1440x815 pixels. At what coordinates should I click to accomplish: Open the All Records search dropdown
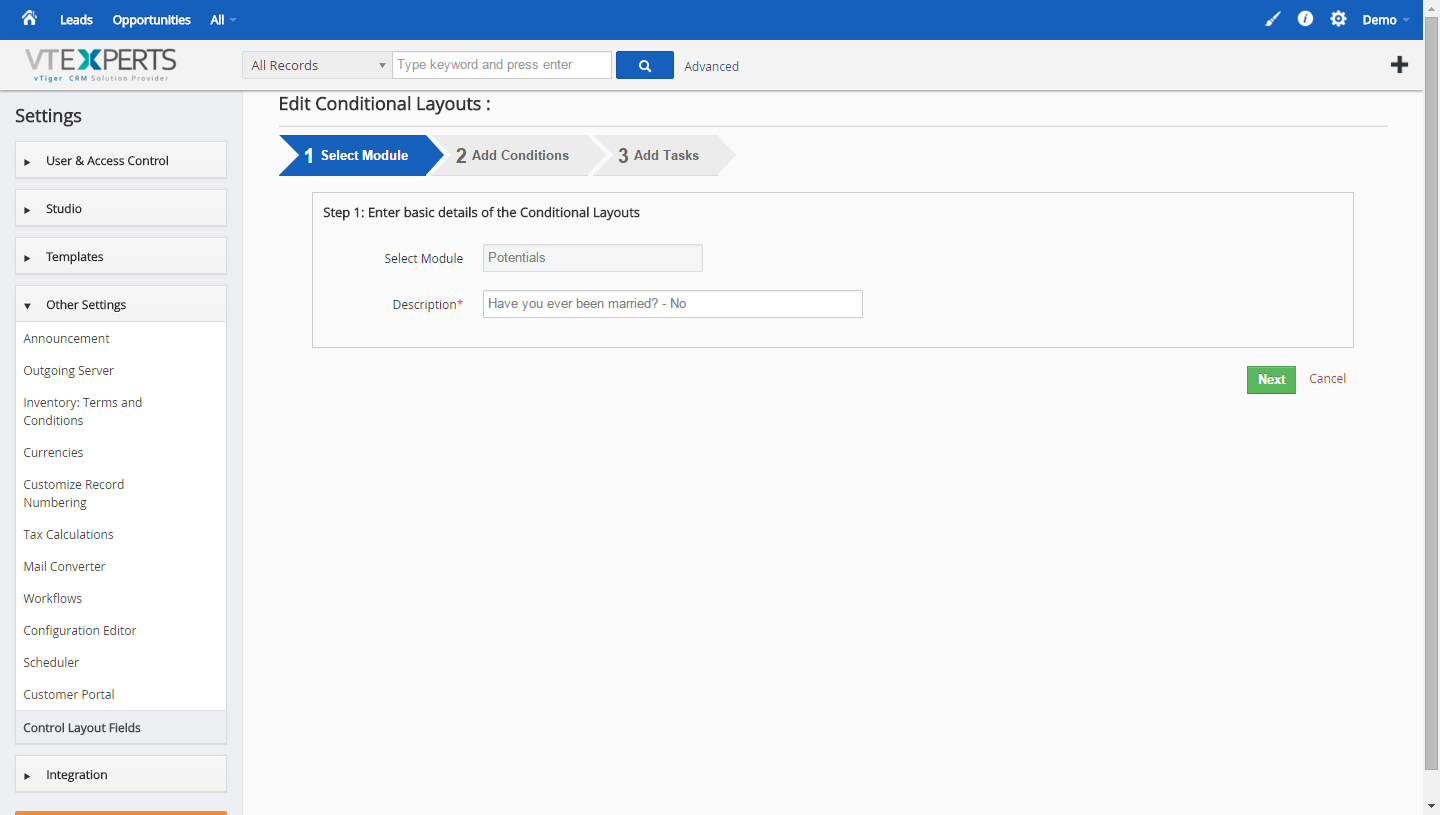[x=317, y=65]
